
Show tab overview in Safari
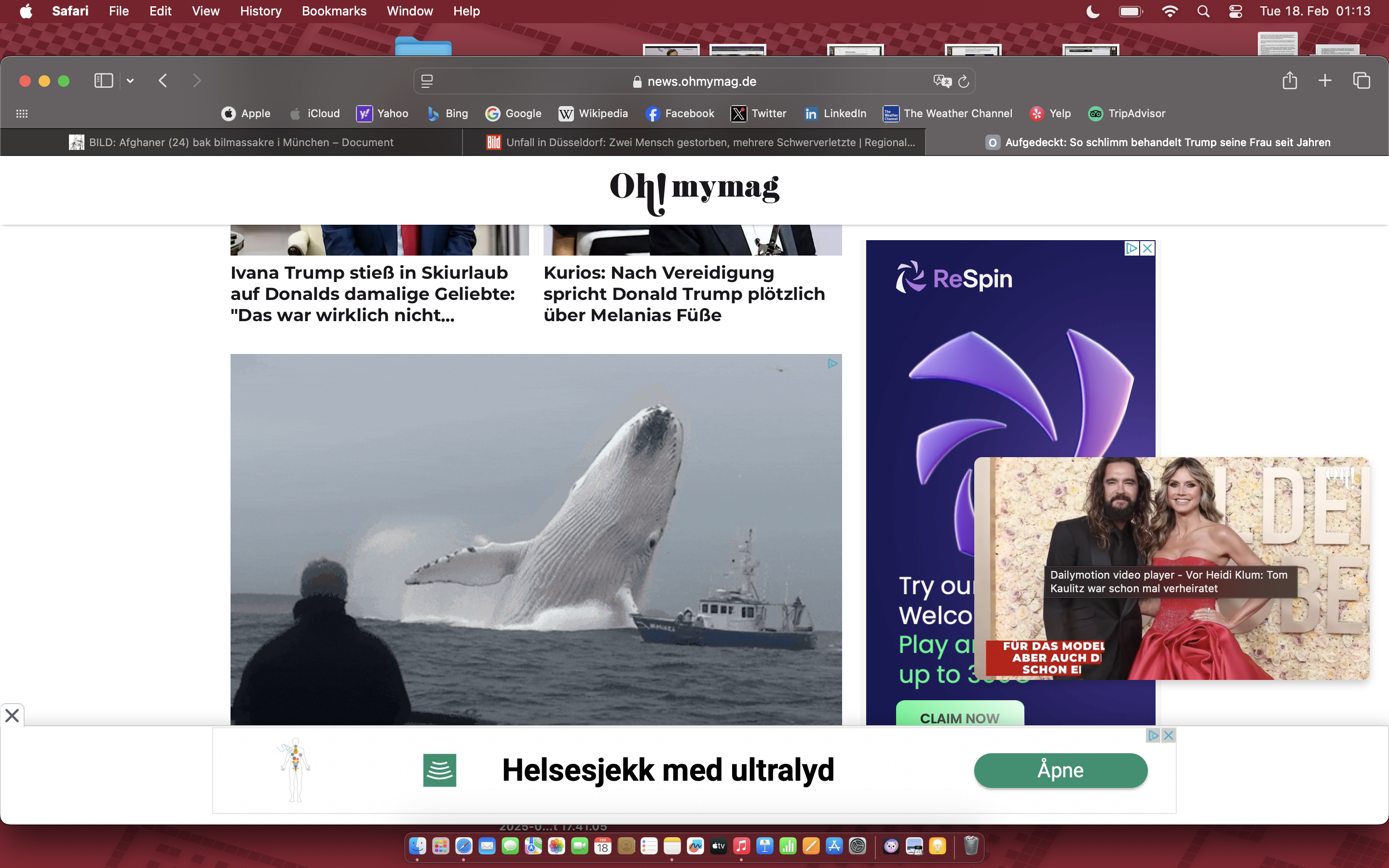click(x=1362, y=81)
